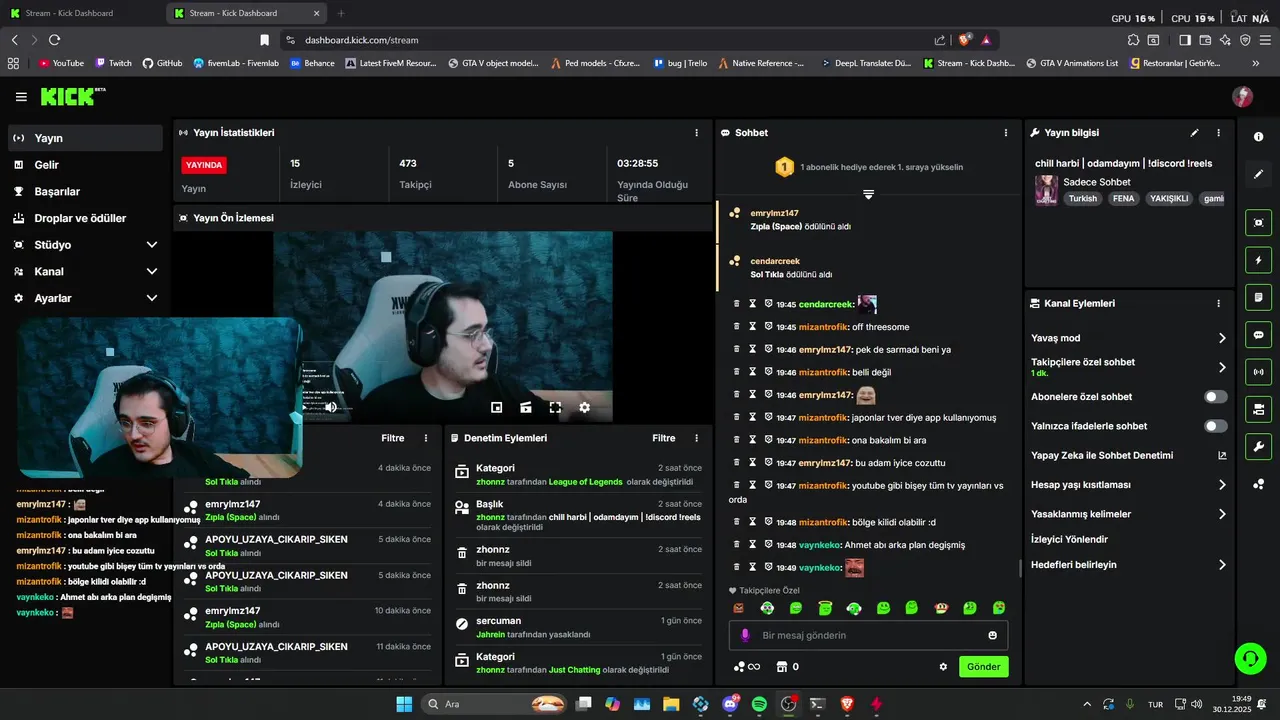Viewport: 1280px width, 720px height.
Task: Edit stream info with Yayın bilgisi pencil icon
Action: pos(1194,132)
